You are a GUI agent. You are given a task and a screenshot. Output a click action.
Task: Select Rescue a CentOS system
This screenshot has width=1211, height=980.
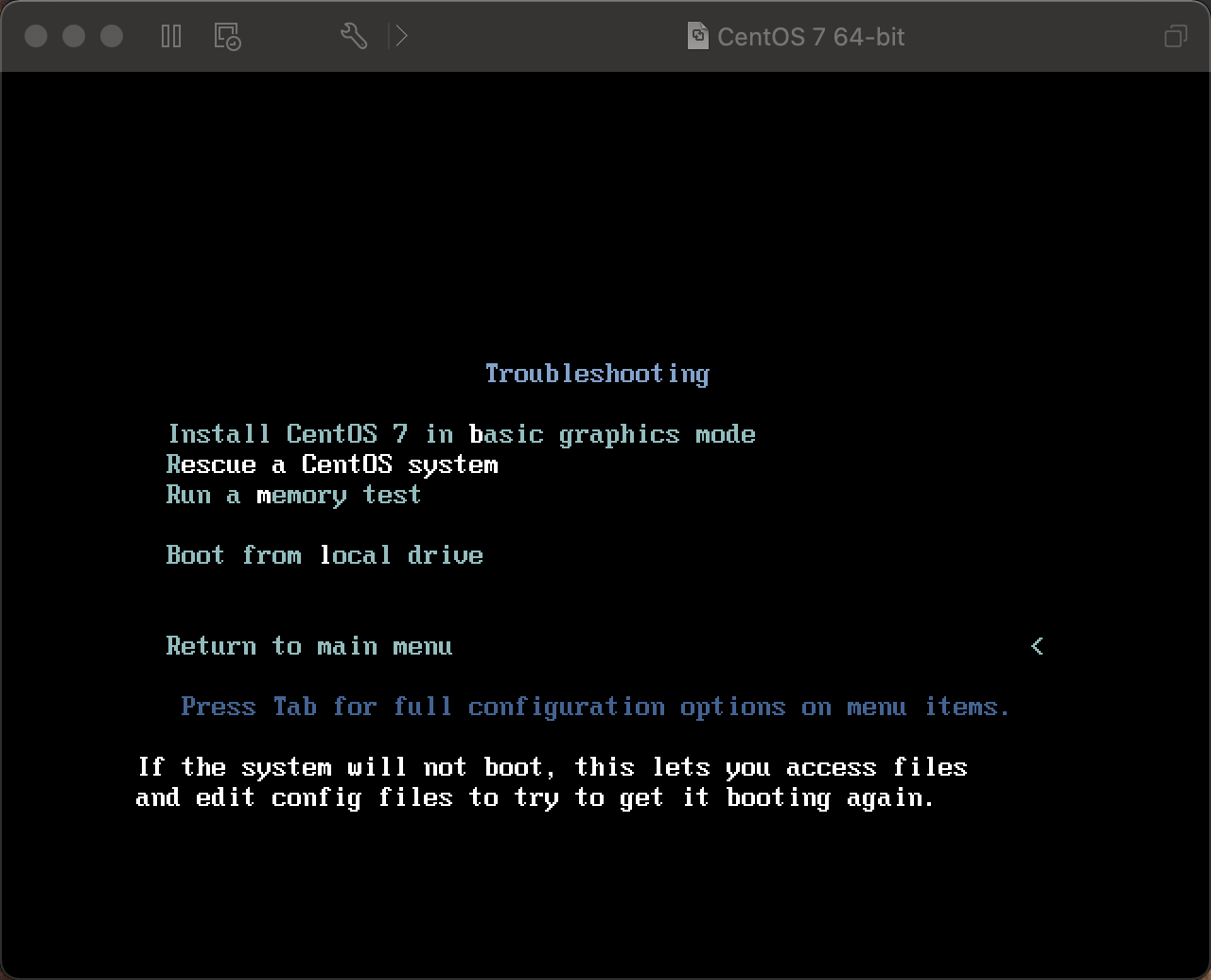pyautogui.click(x=332, y=464)
